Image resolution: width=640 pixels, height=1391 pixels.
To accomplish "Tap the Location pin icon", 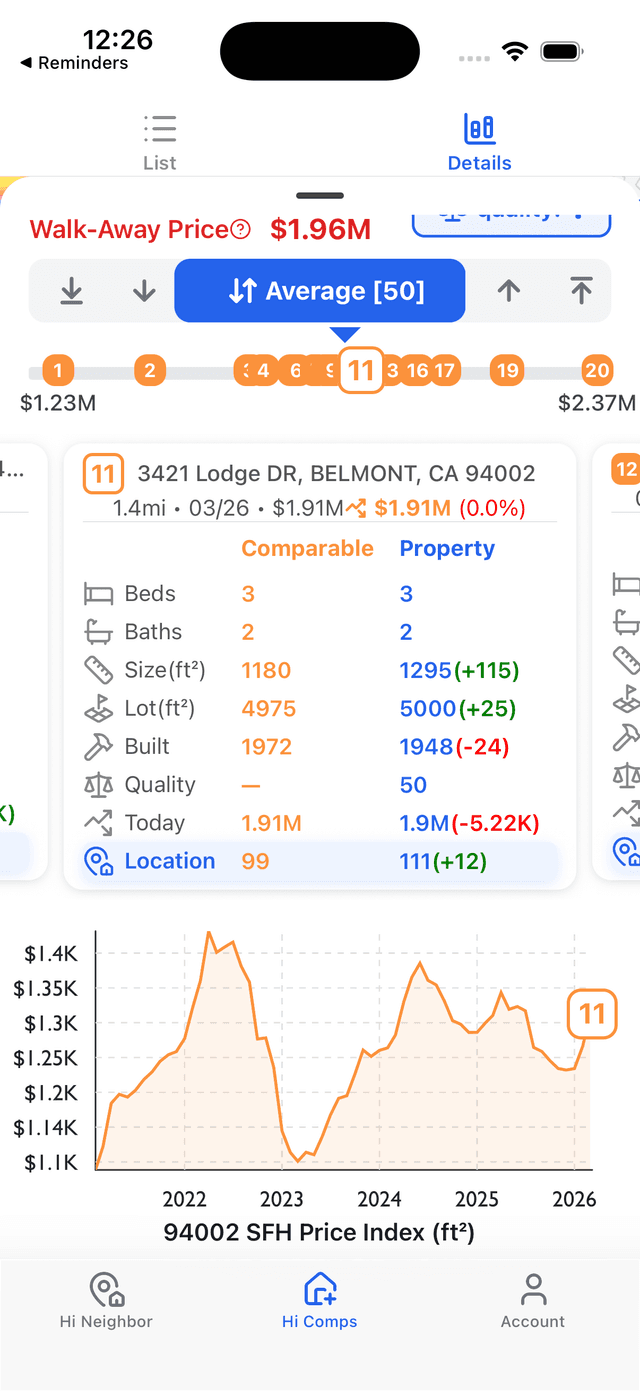I will [99, 862].
